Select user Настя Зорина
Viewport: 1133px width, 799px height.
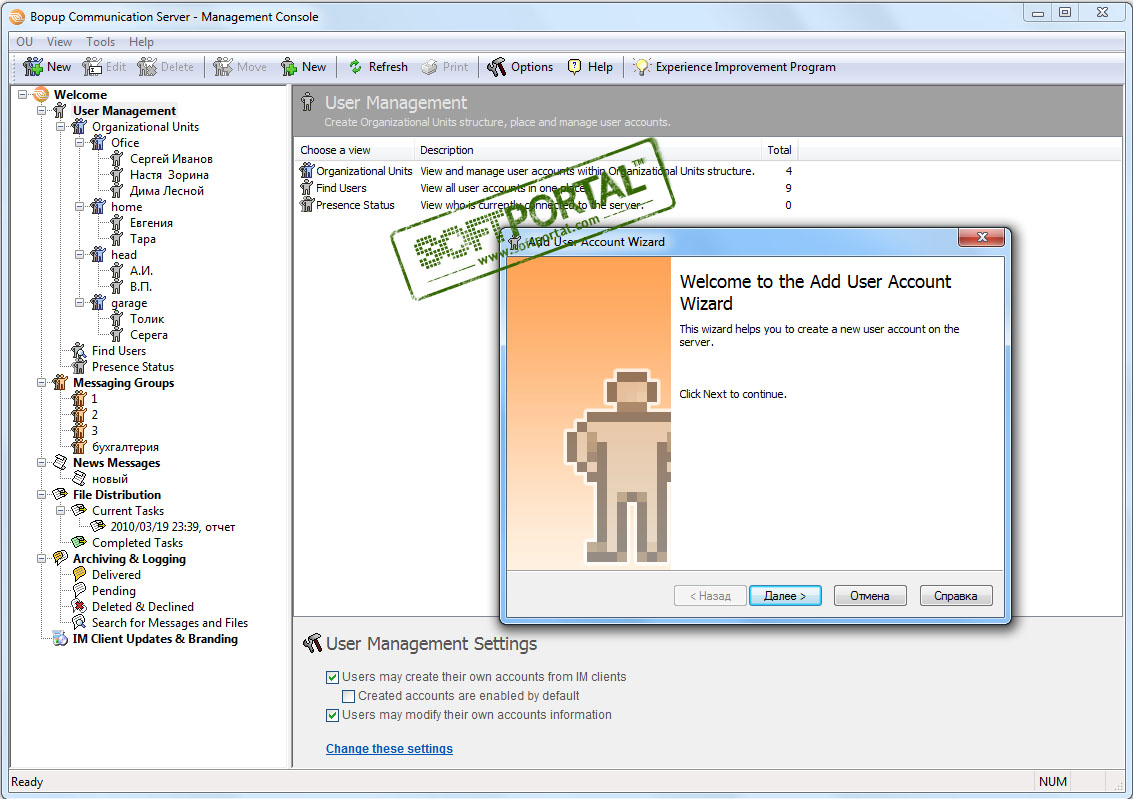(x=169, y=175)
